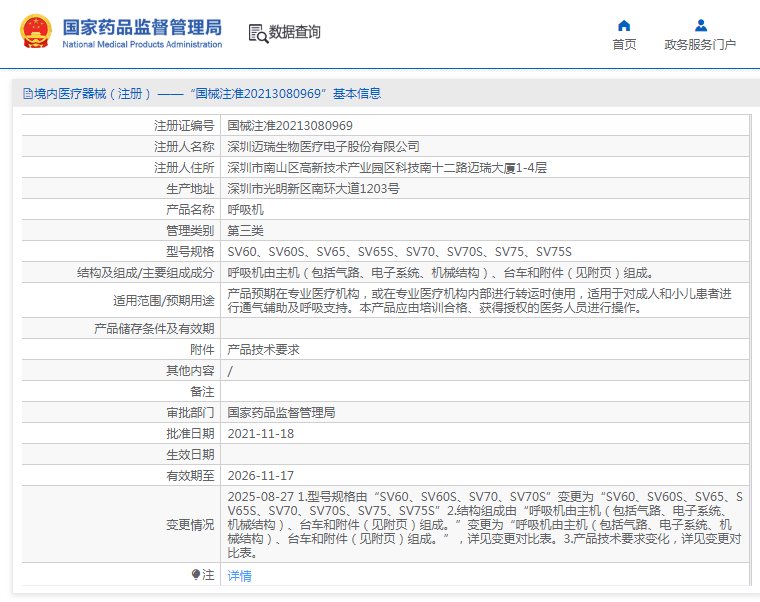Click the NMPA national emblem logo
The height and width of the screenshot is (602, 760).
(x=35, y=32)
